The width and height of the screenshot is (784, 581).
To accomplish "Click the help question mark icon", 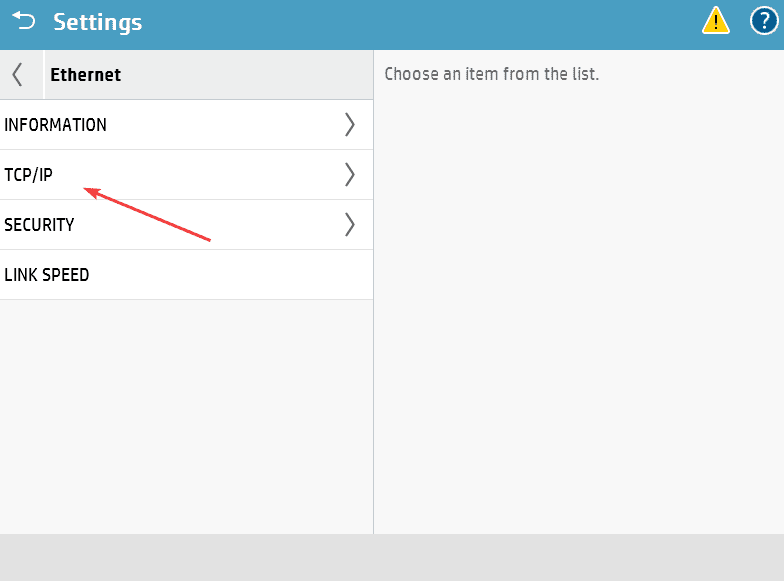I will [x=764, y=21].
